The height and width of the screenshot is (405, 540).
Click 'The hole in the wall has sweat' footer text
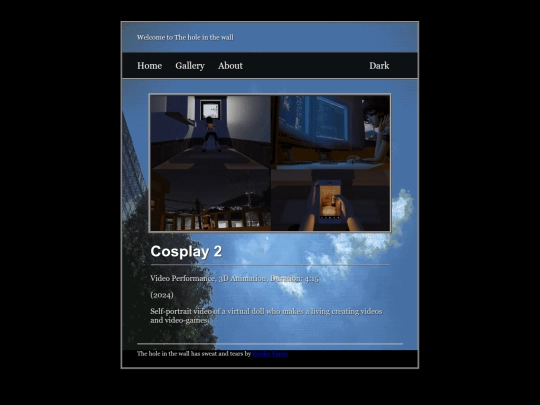click(x=194, y=354)
